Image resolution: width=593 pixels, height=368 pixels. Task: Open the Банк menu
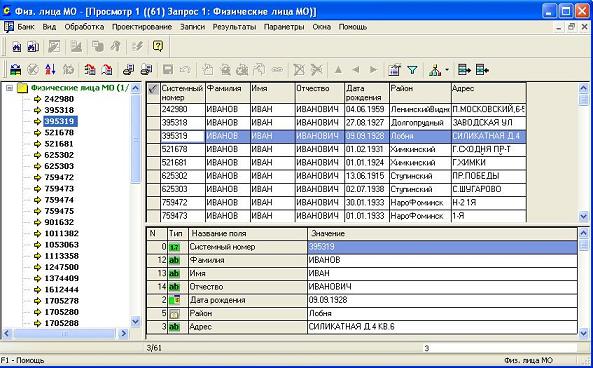coord(26,27)
